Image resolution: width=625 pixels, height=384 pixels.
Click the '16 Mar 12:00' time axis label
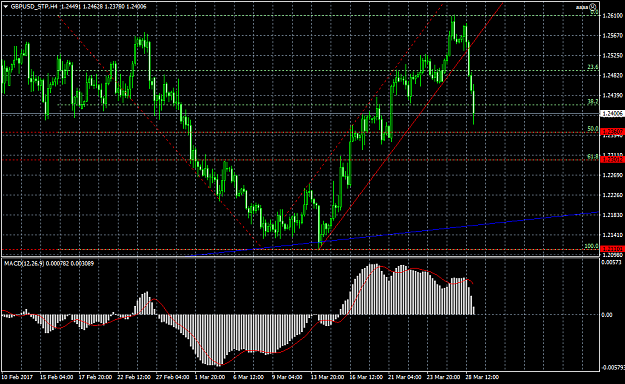coord(366,377)
